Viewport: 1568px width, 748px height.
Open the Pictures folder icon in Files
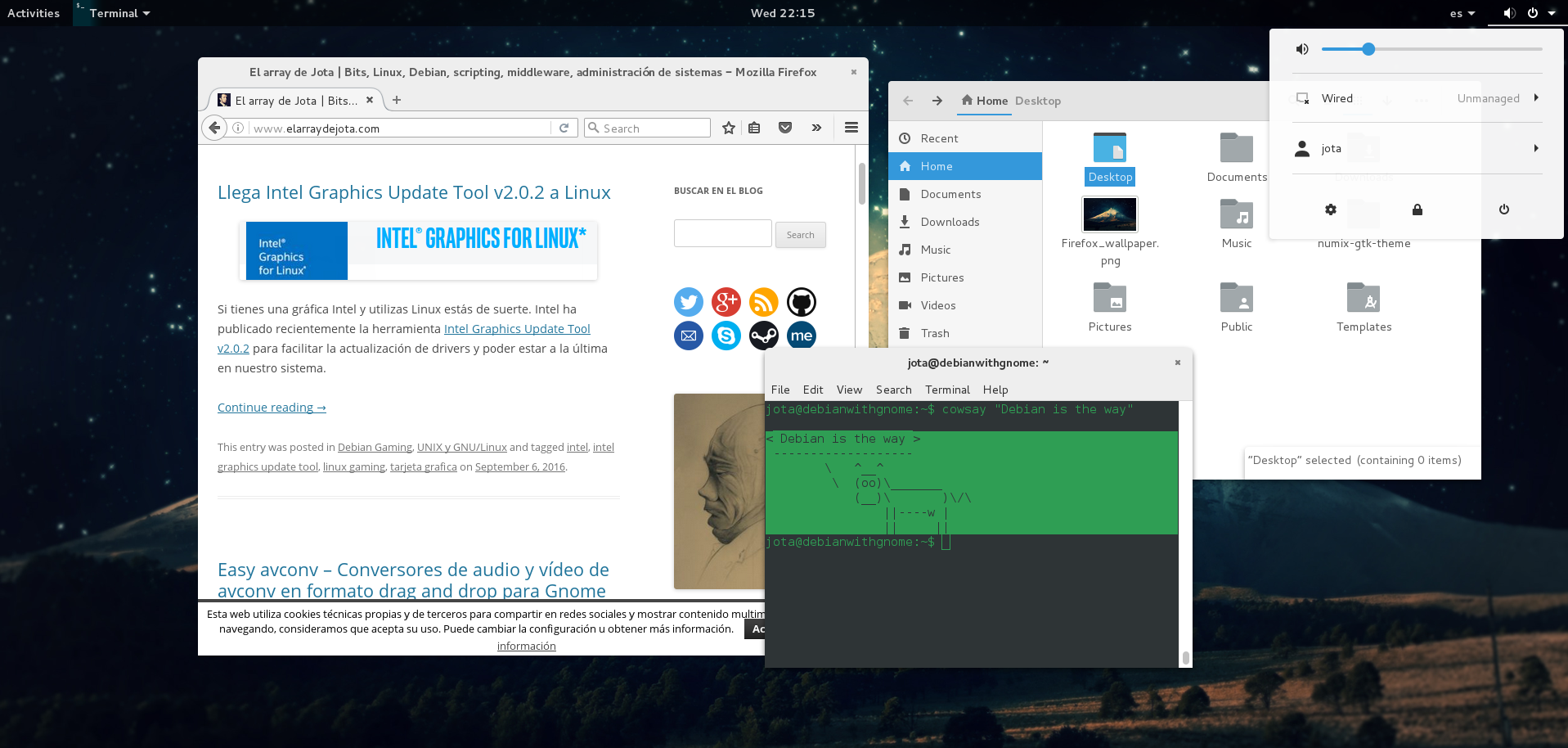point(1110,298)
